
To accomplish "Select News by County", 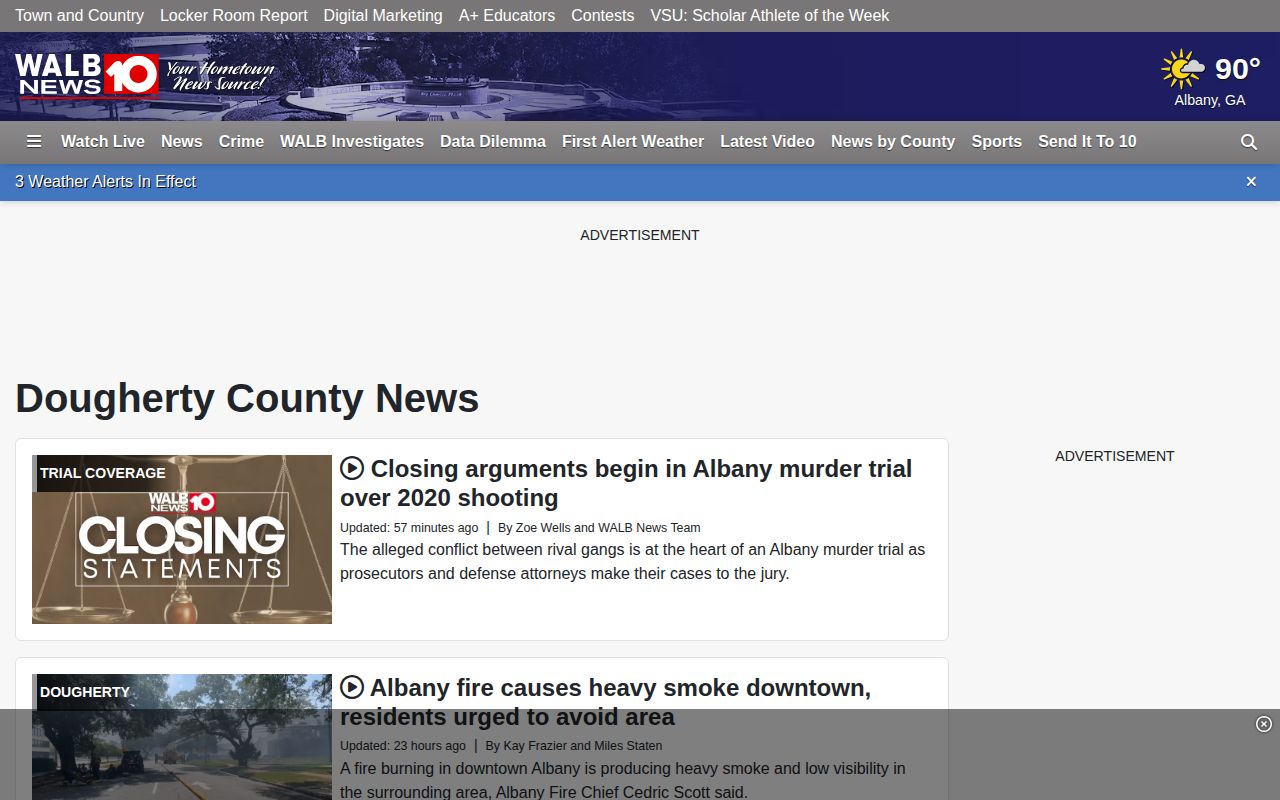I will click(x=893, y=142).
